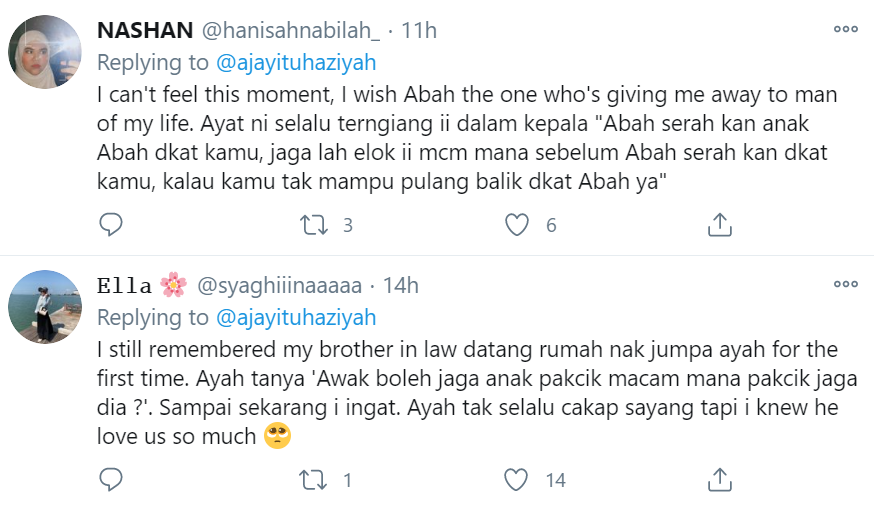The image size is (874, 508).
Task: Like the tweet by Ella
Action: (516, 481)
